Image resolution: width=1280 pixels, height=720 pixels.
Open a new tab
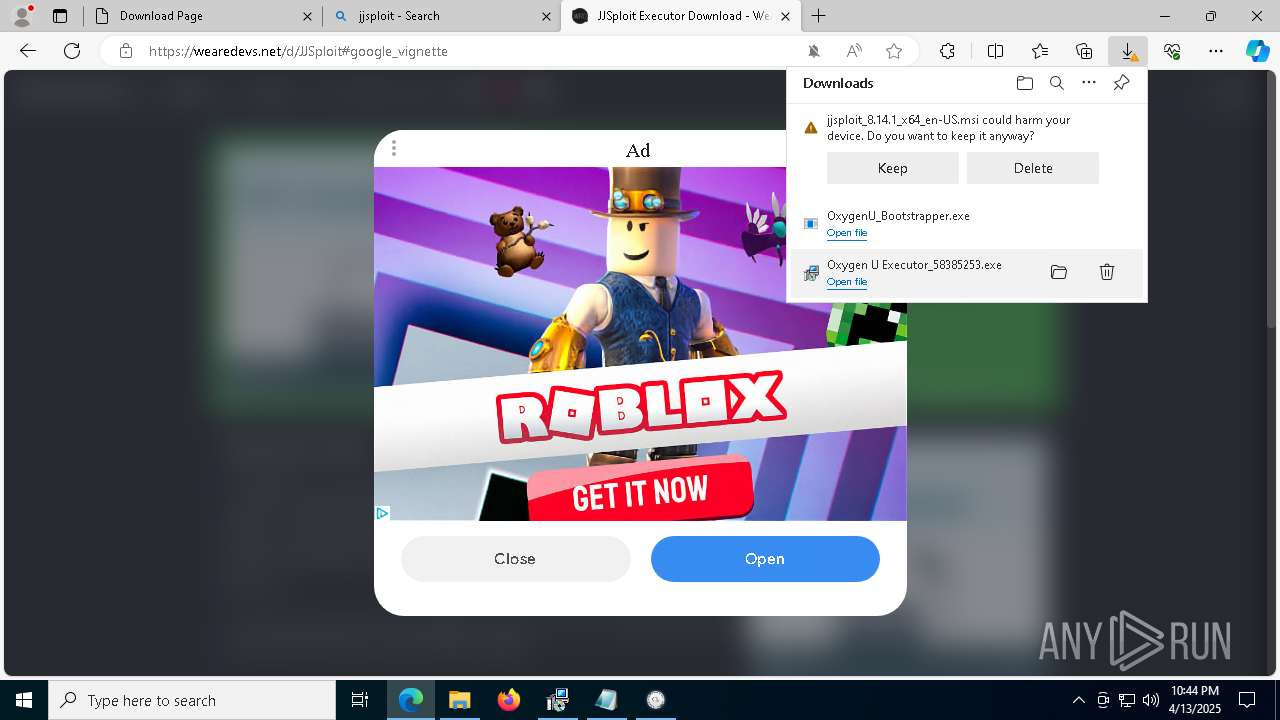coord(819,16)
